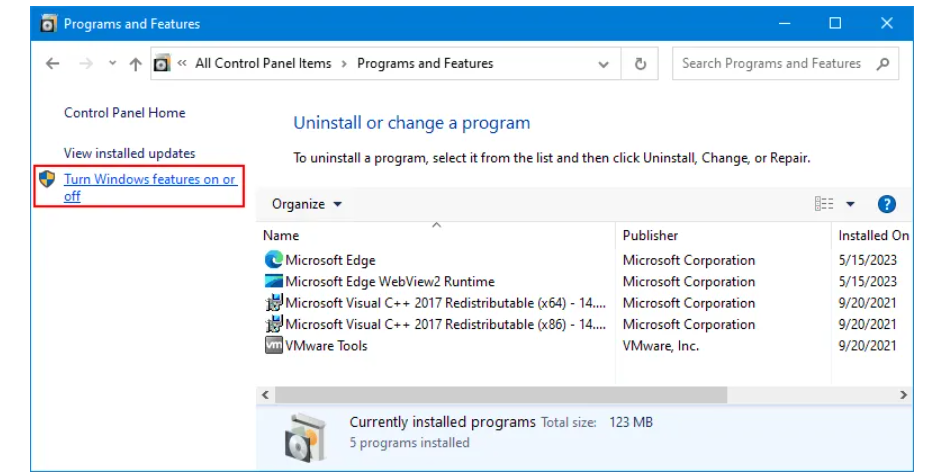Select Visual C++ 2017 Redistributable (x64)
929x475 pixels.
coord(445,303)
